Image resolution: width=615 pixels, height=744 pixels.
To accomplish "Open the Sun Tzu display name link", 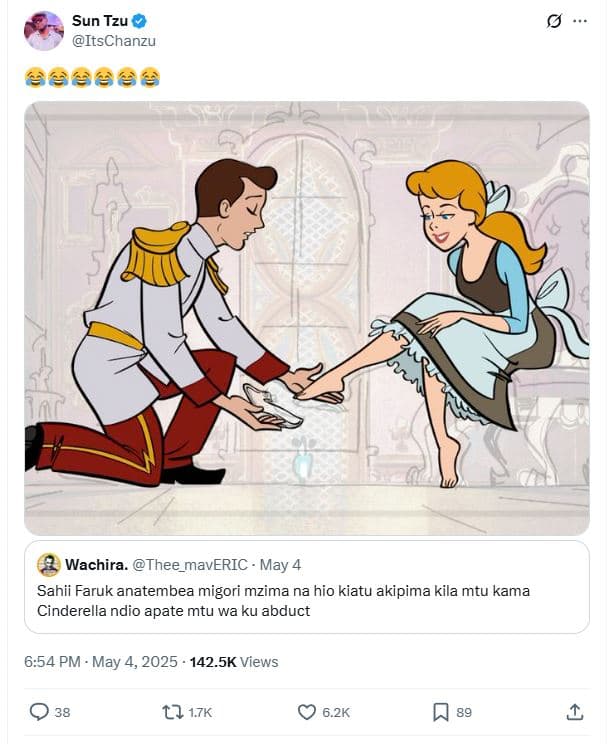I will [100, 20].
